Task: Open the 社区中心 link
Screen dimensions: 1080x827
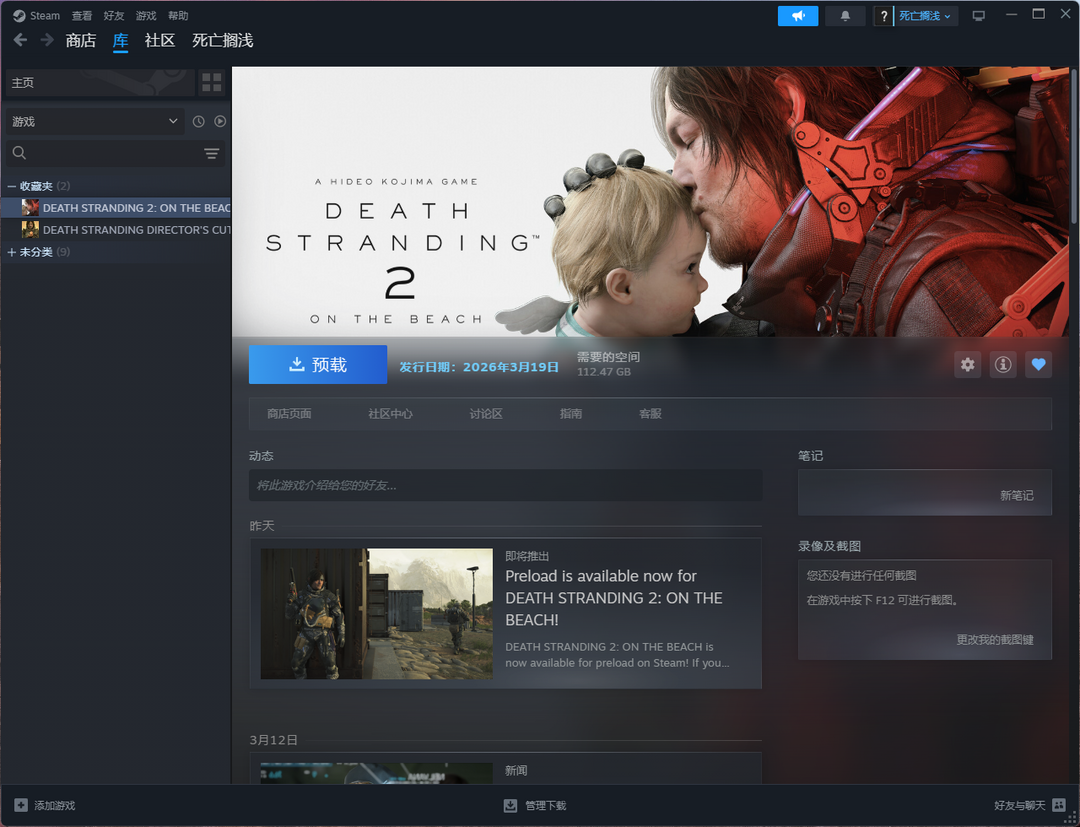Action: (390, 414)
